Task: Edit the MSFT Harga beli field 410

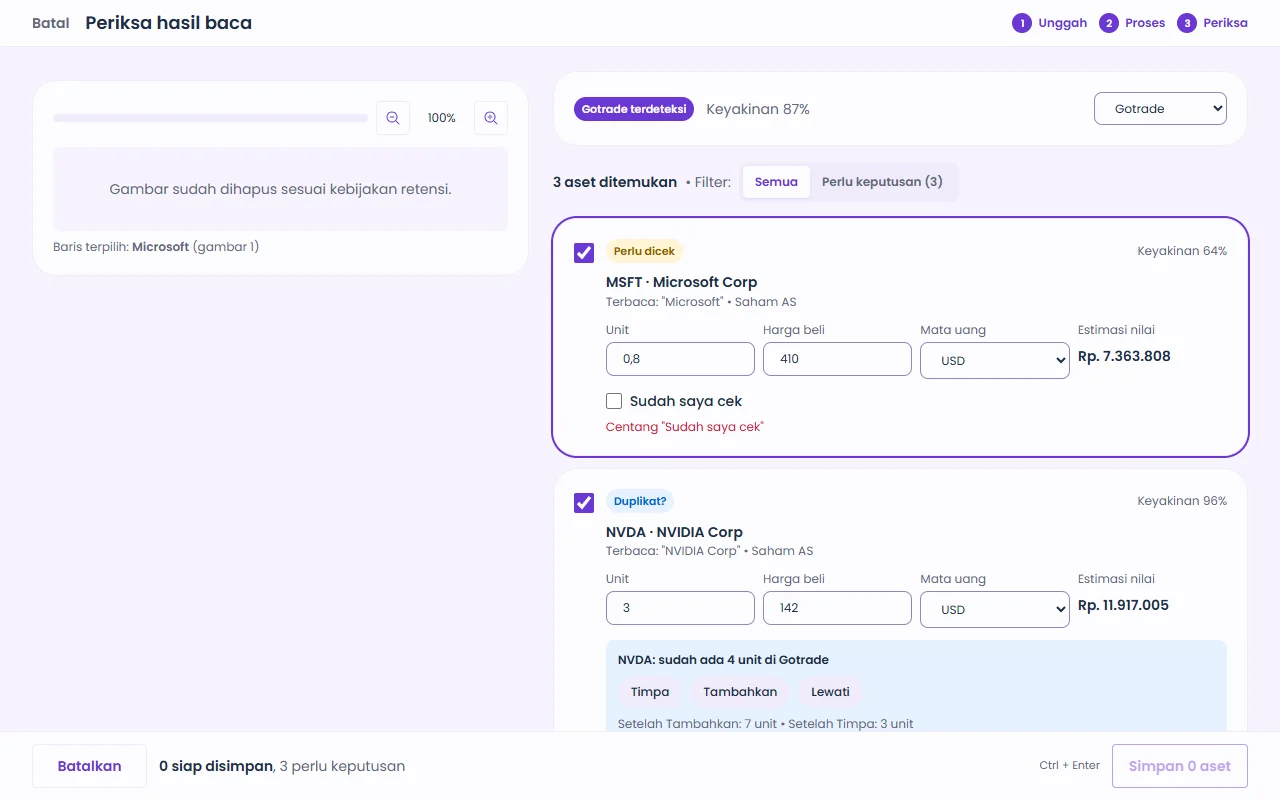Action: (x=837, y=359)
